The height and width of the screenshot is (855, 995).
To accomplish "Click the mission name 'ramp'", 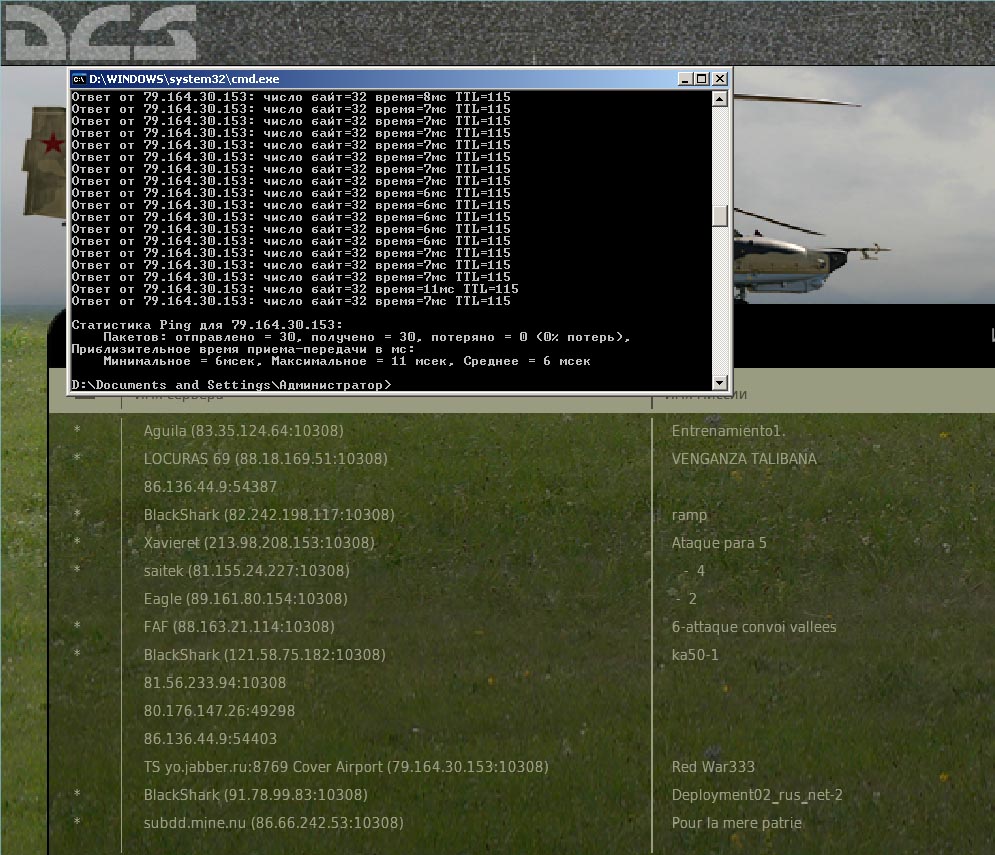I will point(689,515).
